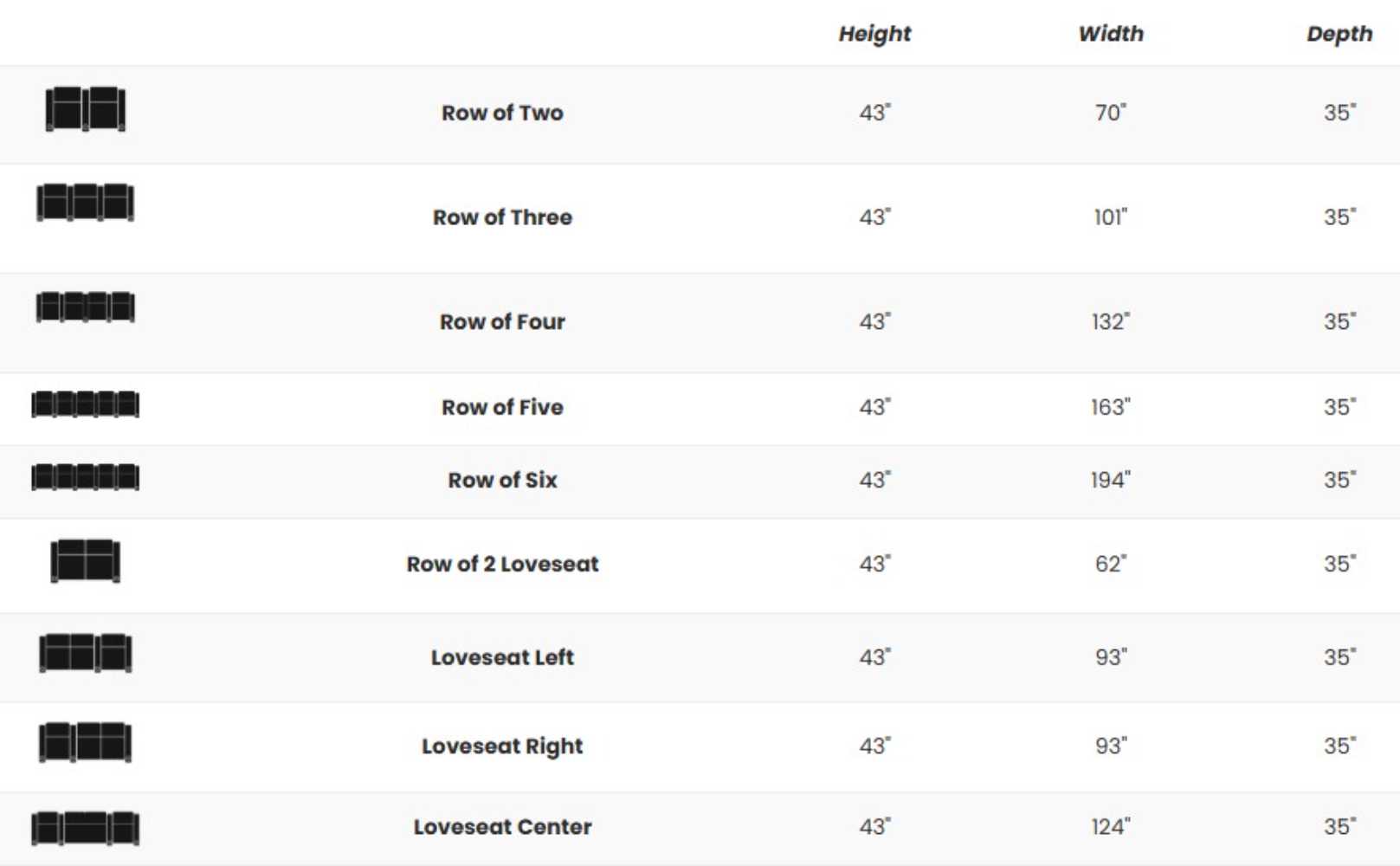Select the 62" width value
This screenshot has height=866, width=1400.
tap(1110, 564)
